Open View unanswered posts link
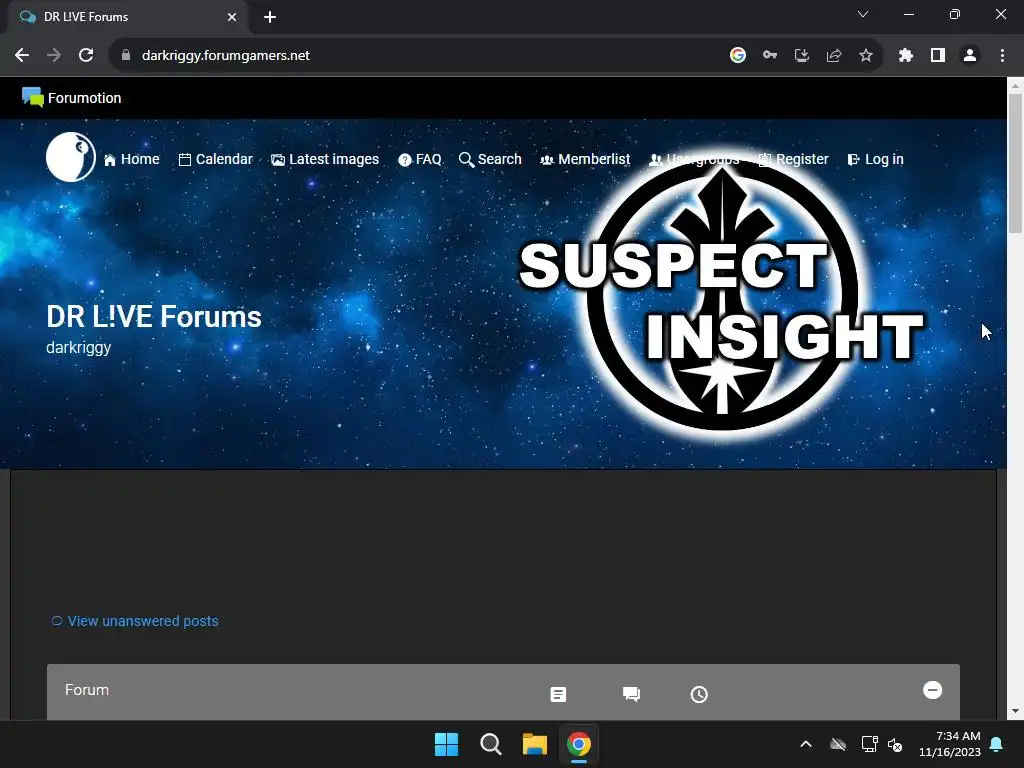The image size is (1024, 768). click(x=135, y=621)
